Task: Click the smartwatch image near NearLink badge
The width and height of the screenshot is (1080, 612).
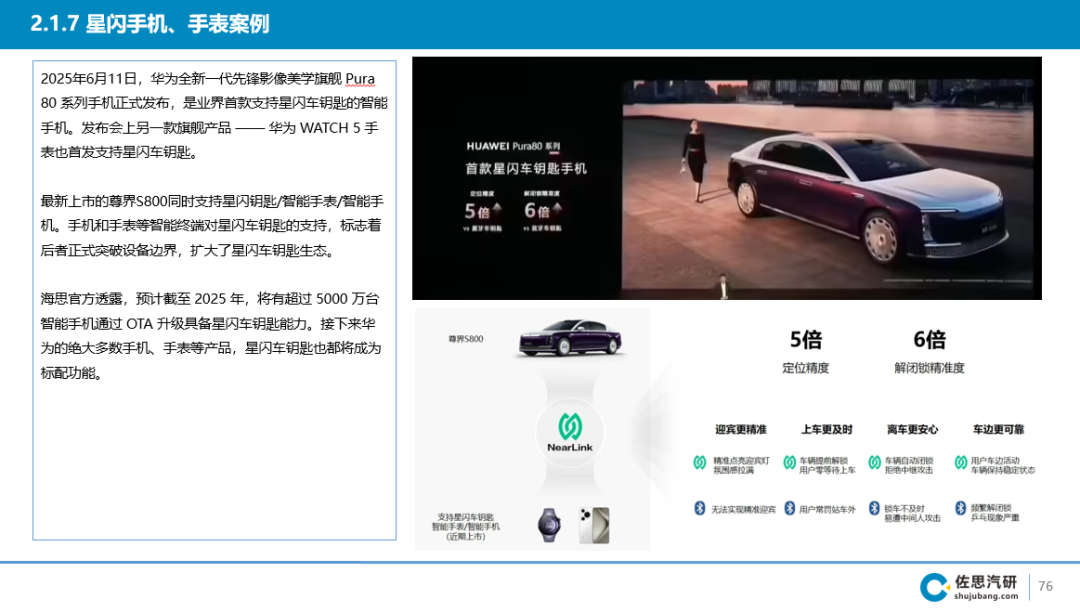Action: (549, 525)
